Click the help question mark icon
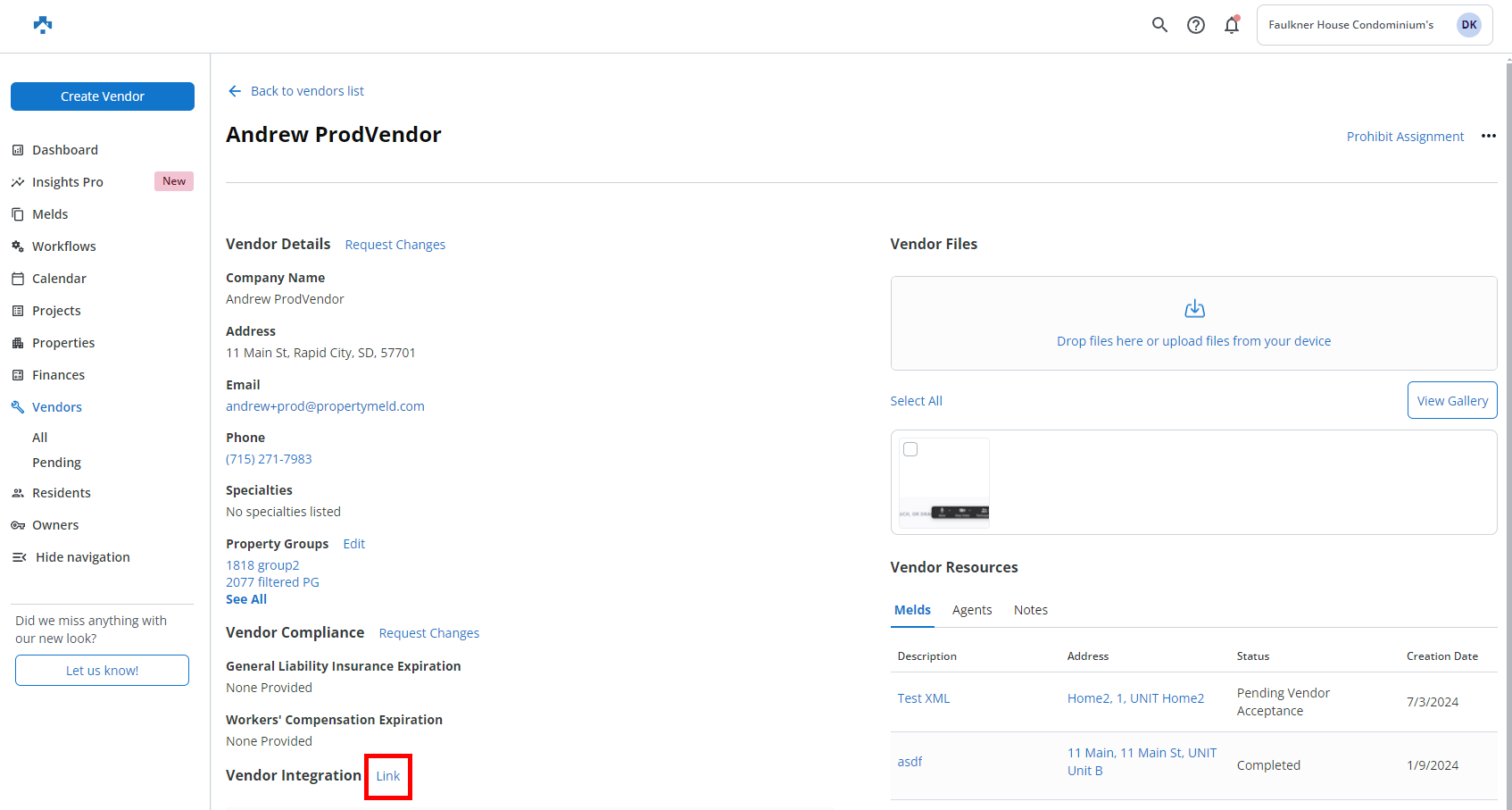This screenshot has width=1512, height=810. click(x=1196, y=25)
